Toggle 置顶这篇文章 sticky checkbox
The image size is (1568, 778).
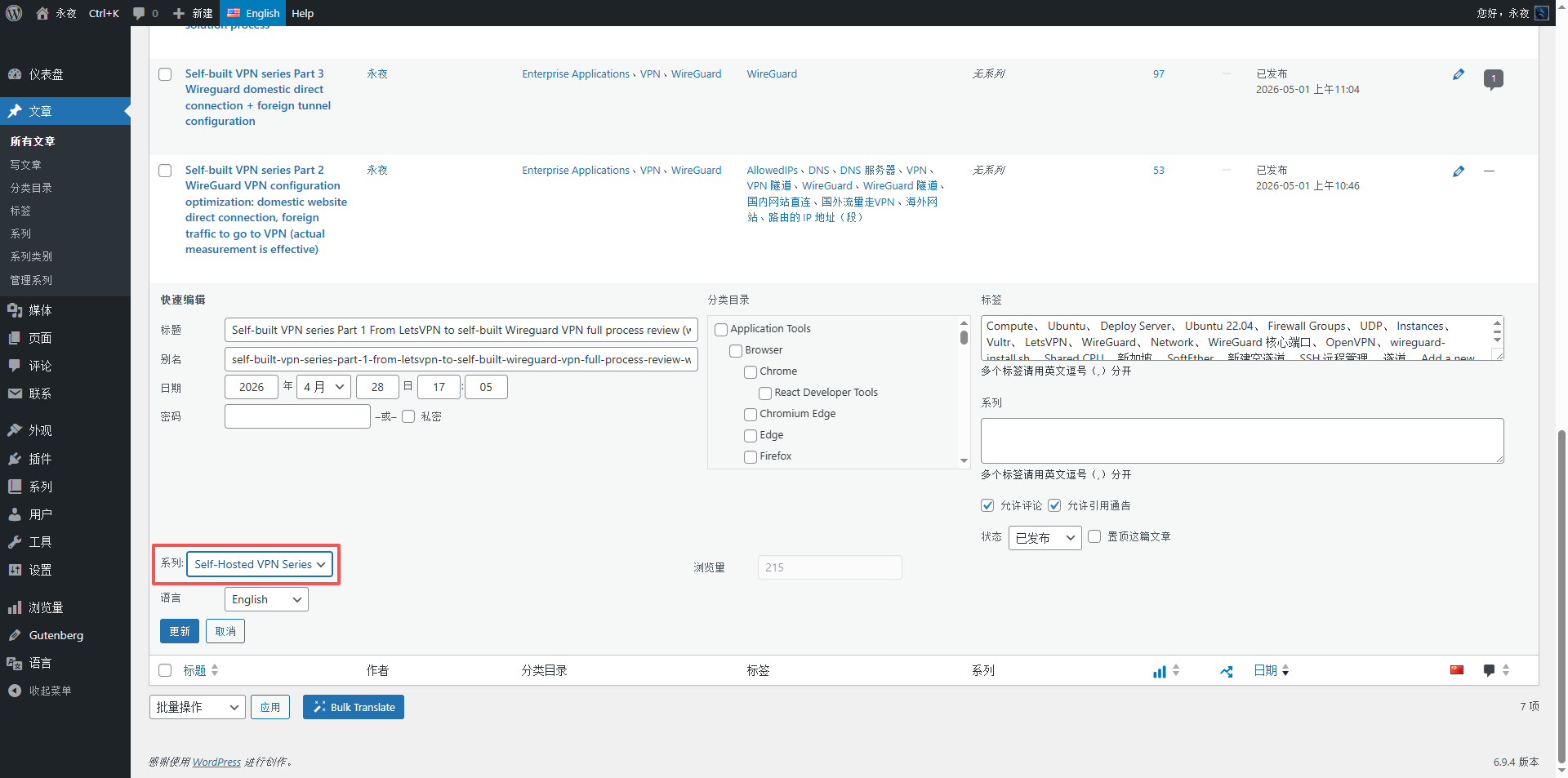[x=1094, y=536]
